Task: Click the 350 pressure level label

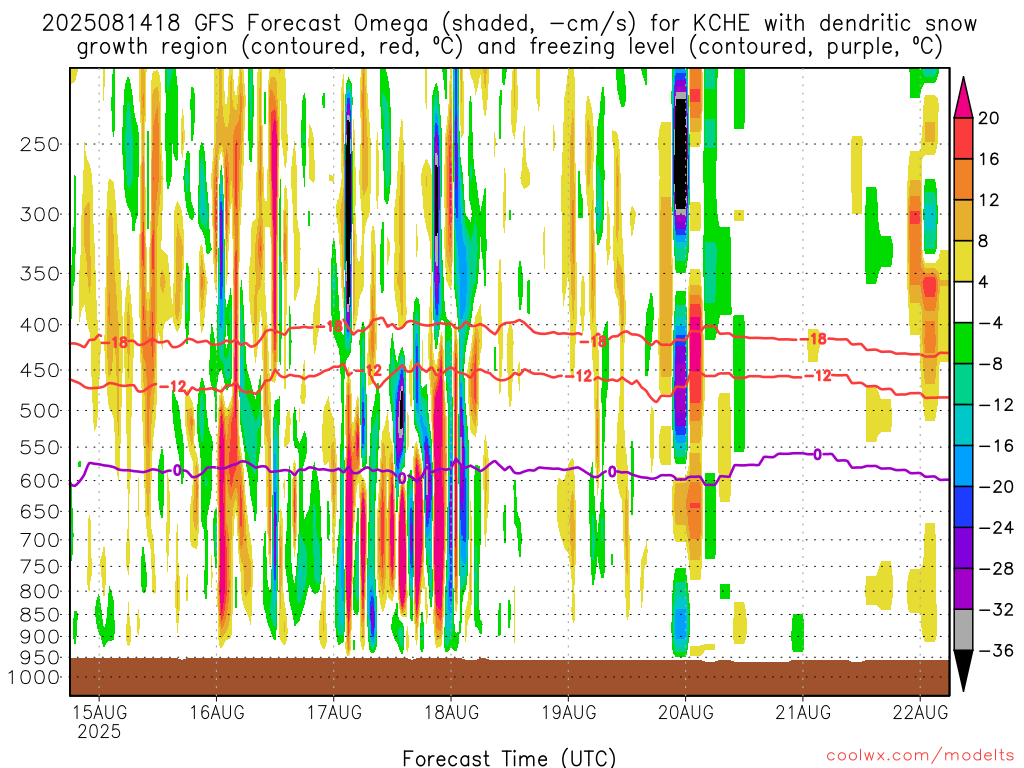Action: click(x=40, y=274)
